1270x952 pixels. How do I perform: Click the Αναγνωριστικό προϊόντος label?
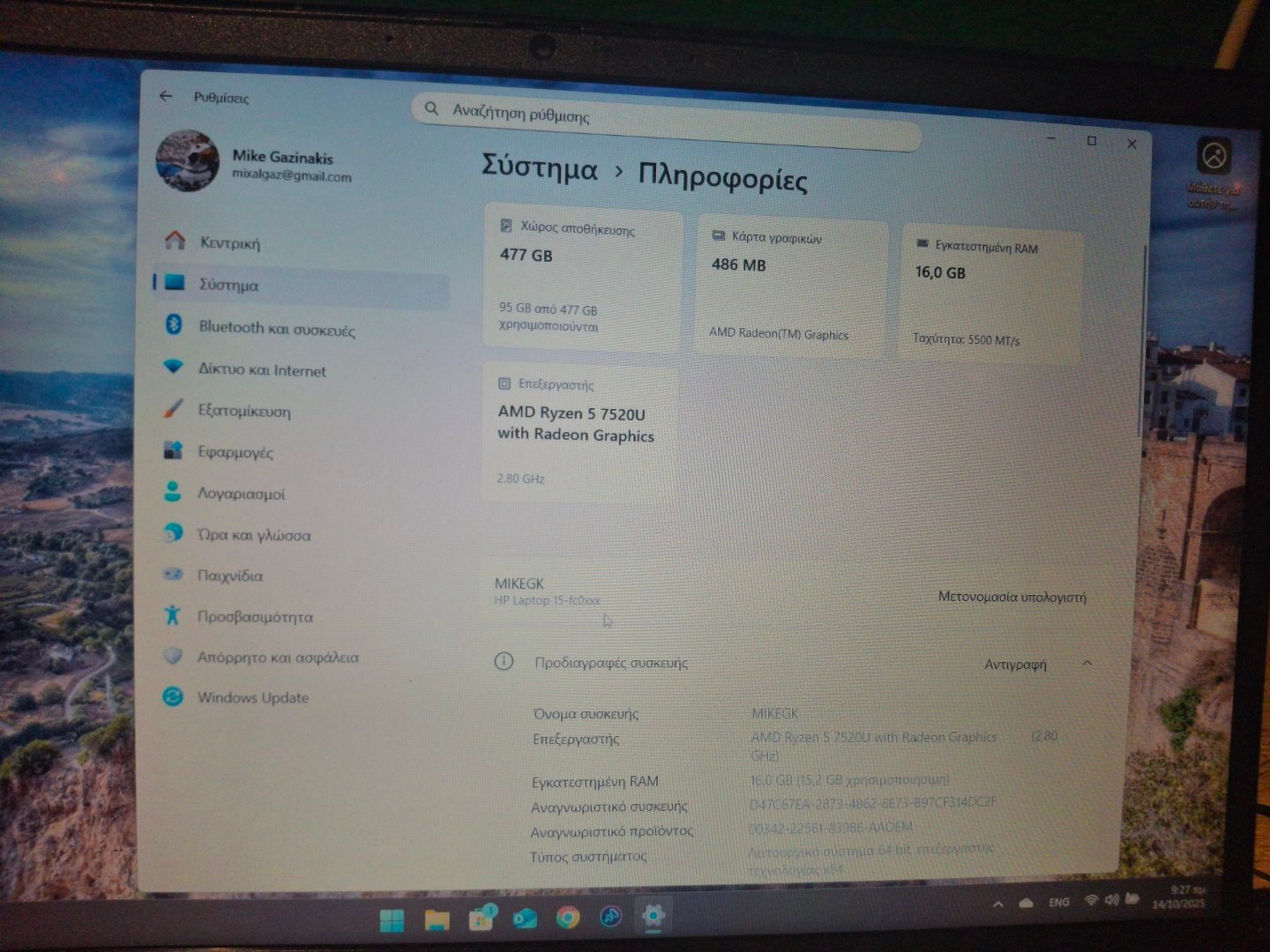click(612, 830)
